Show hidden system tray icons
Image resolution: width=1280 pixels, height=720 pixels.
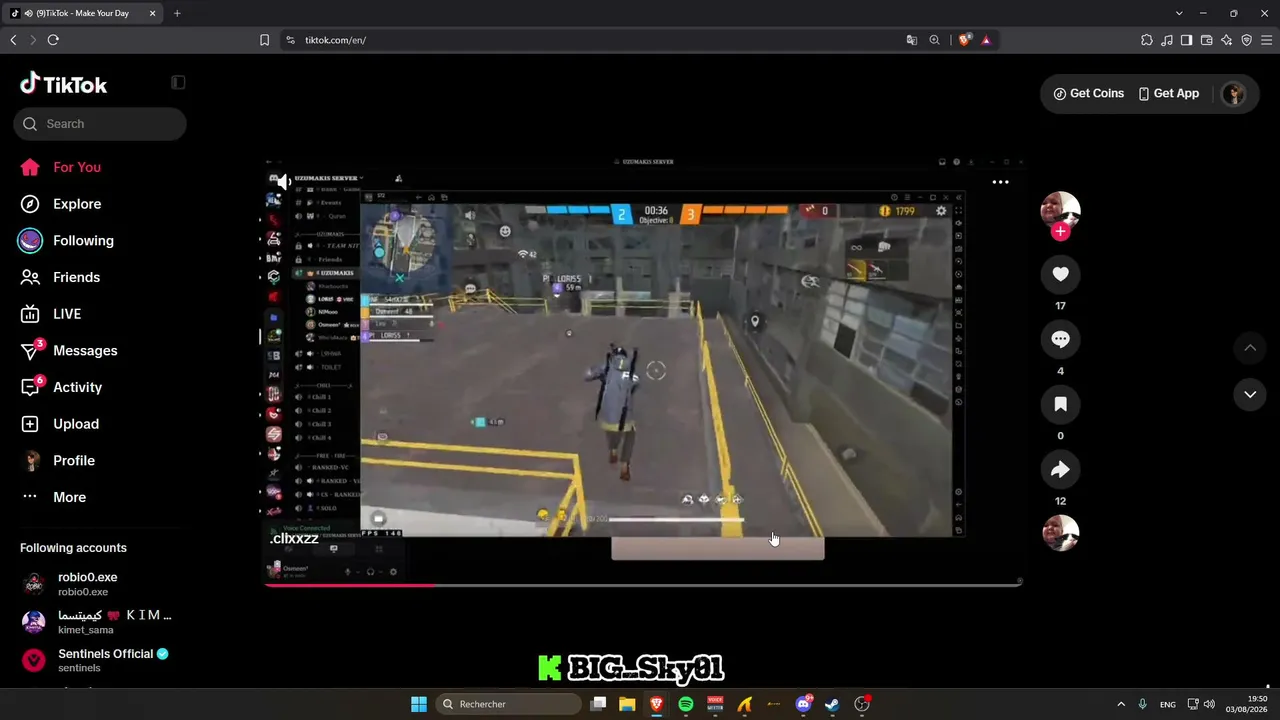[x=1120, y=704]
